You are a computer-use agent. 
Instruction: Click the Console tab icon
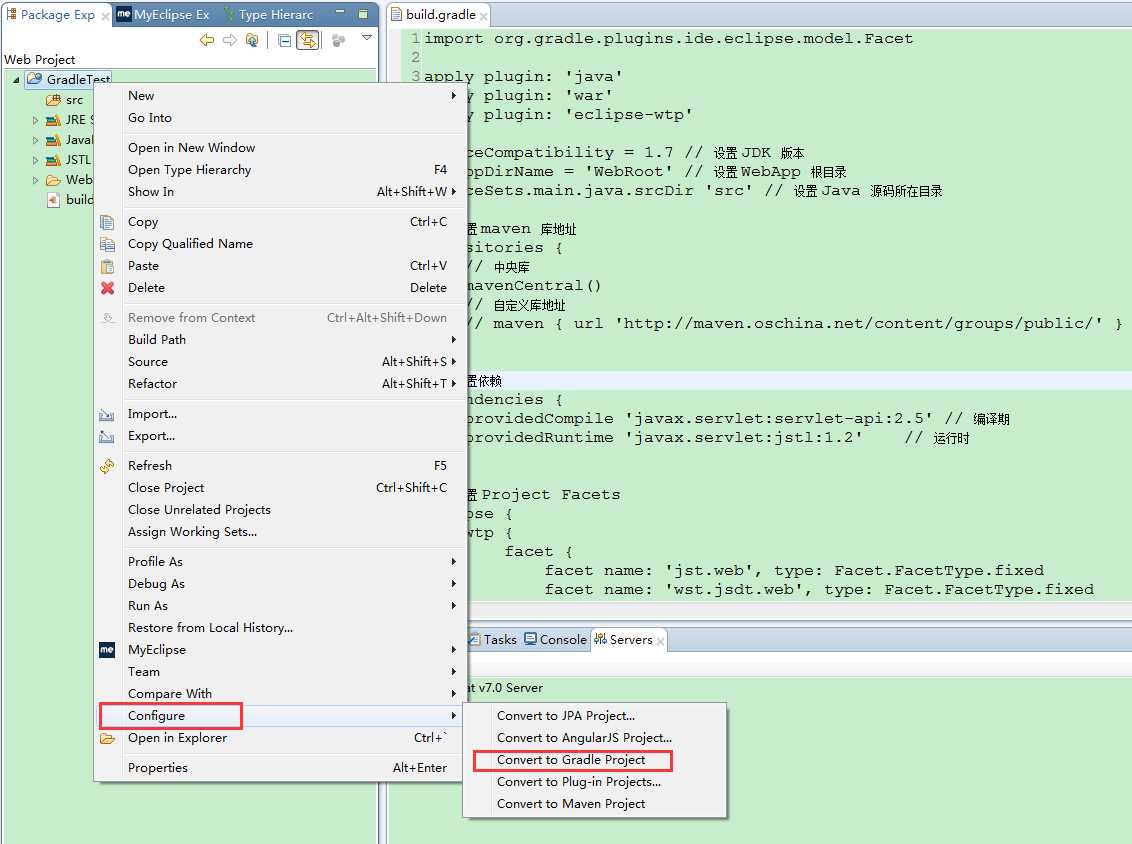[531, 639]
